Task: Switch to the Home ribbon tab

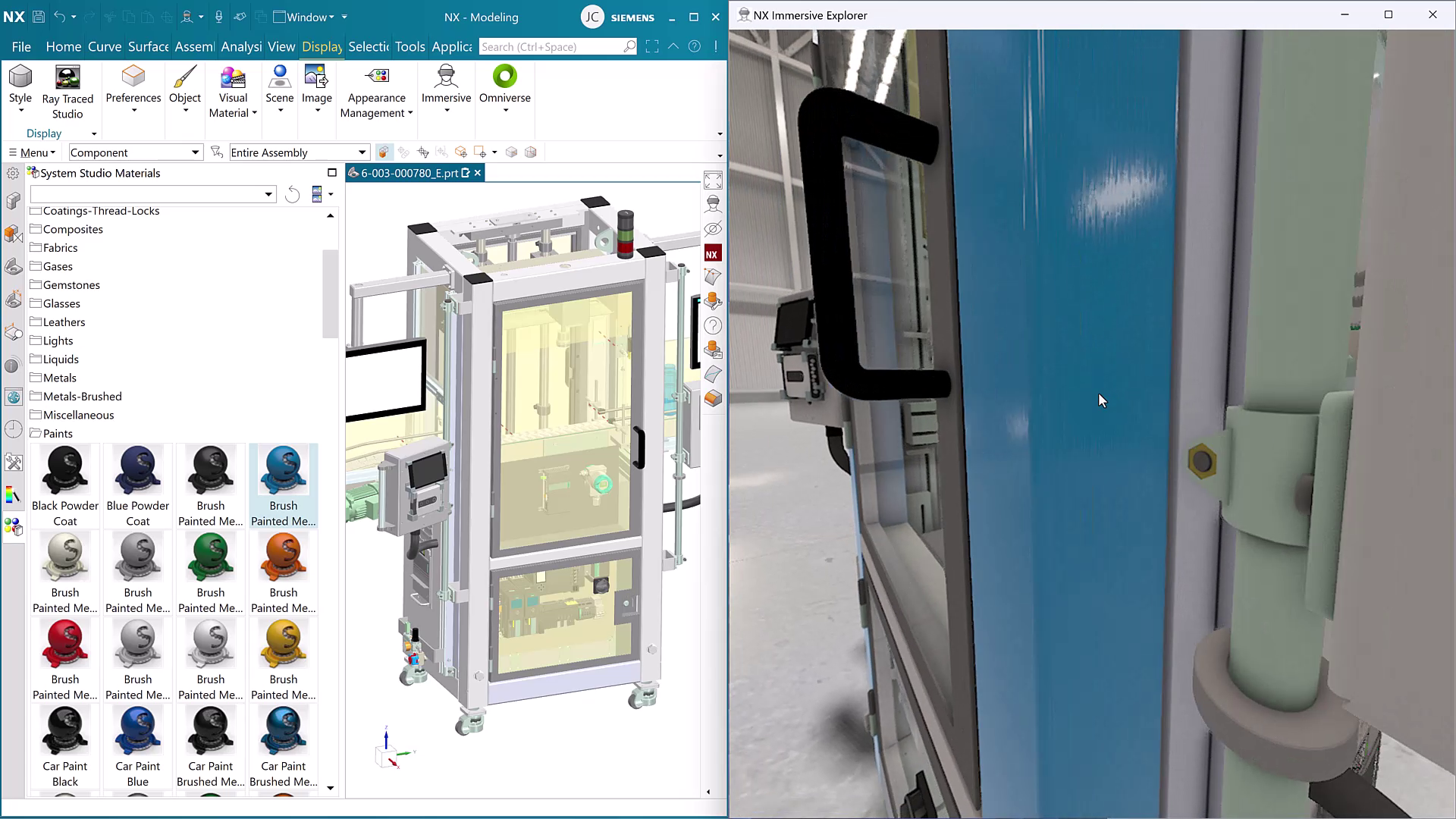Action: [x=63, y=47]
